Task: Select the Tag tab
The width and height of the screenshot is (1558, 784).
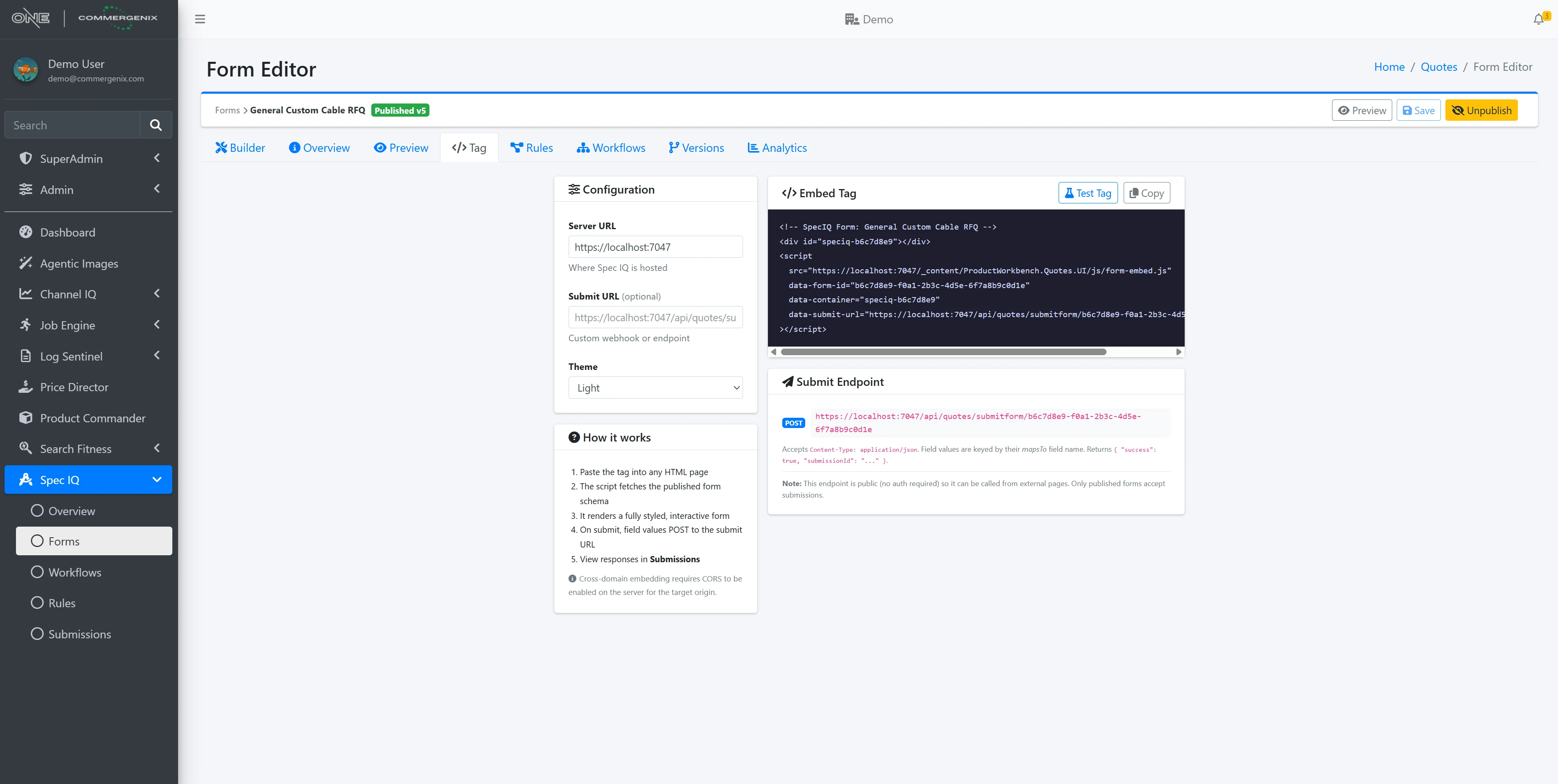Action: (470, 148)
